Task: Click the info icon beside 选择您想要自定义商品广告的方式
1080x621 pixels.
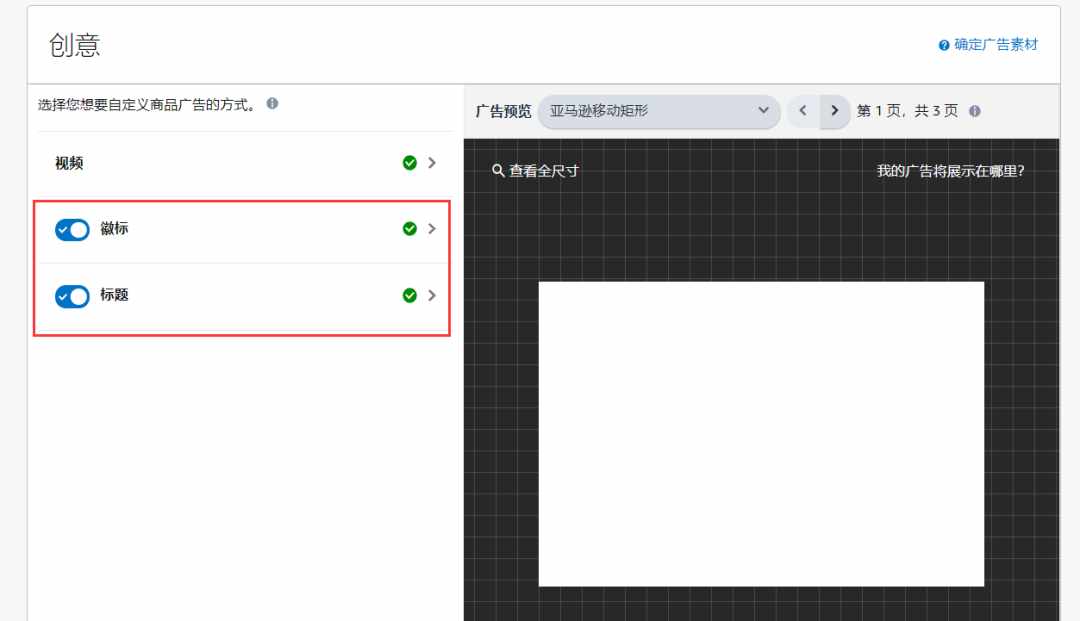Action: pos(273,103)
